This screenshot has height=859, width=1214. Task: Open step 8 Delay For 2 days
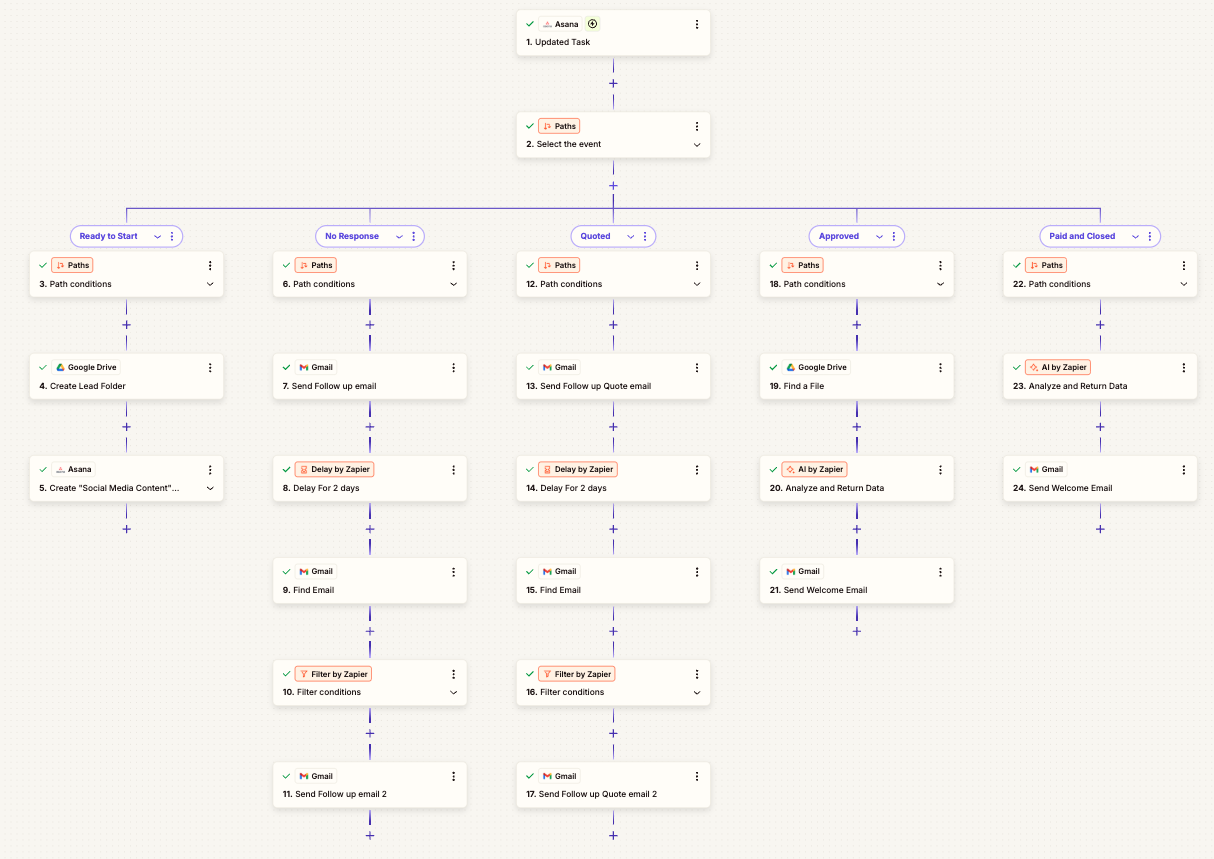(x=370, y=479)
